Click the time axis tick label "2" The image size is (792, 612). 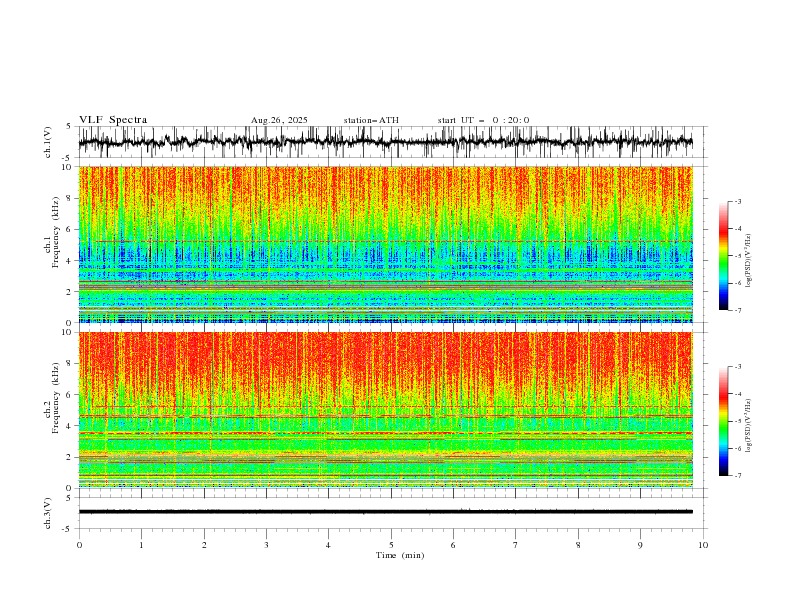click(x=204, y=545)
